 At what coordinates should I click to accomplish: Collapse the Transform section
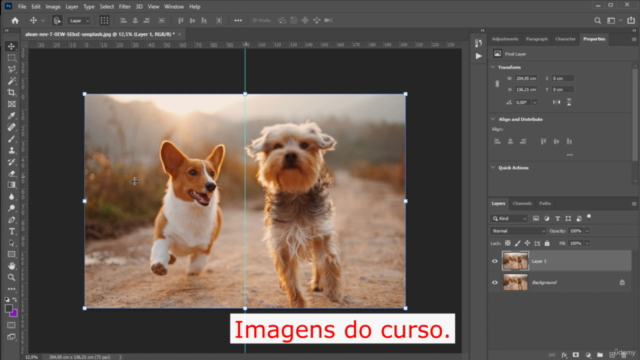493,67
